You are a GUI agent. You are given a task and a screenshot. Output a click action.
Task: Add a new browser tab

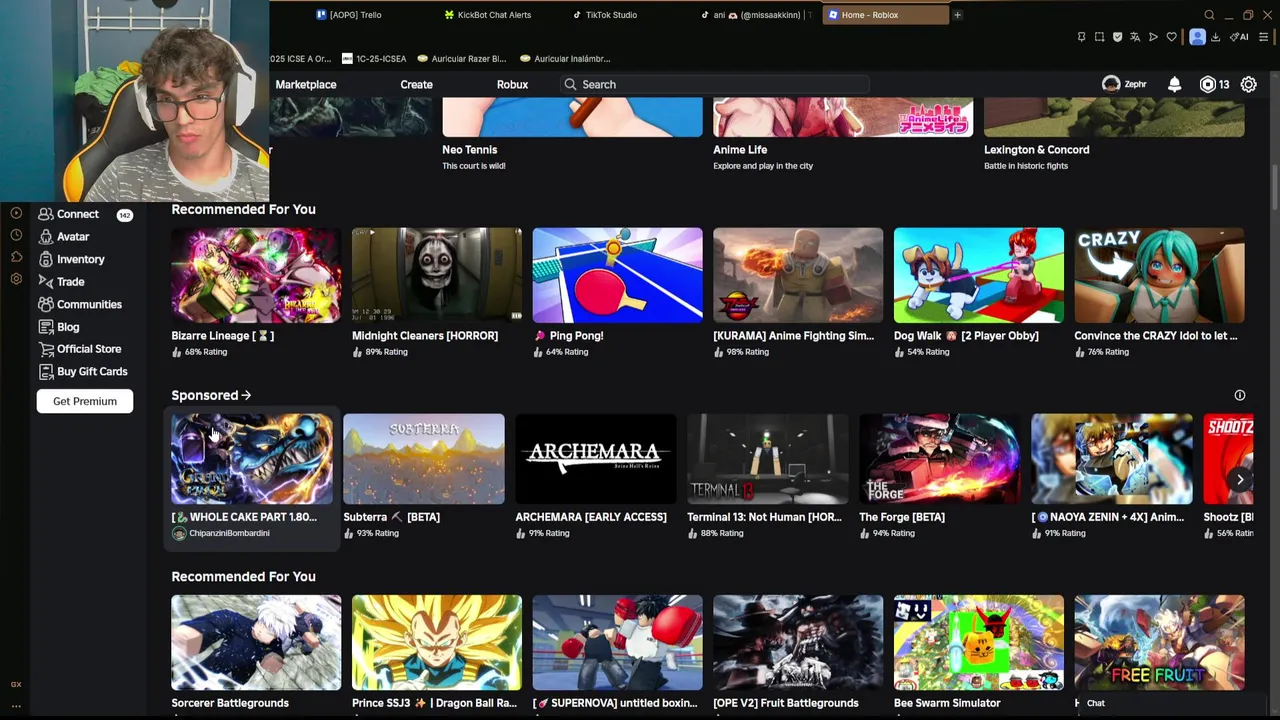957,15
